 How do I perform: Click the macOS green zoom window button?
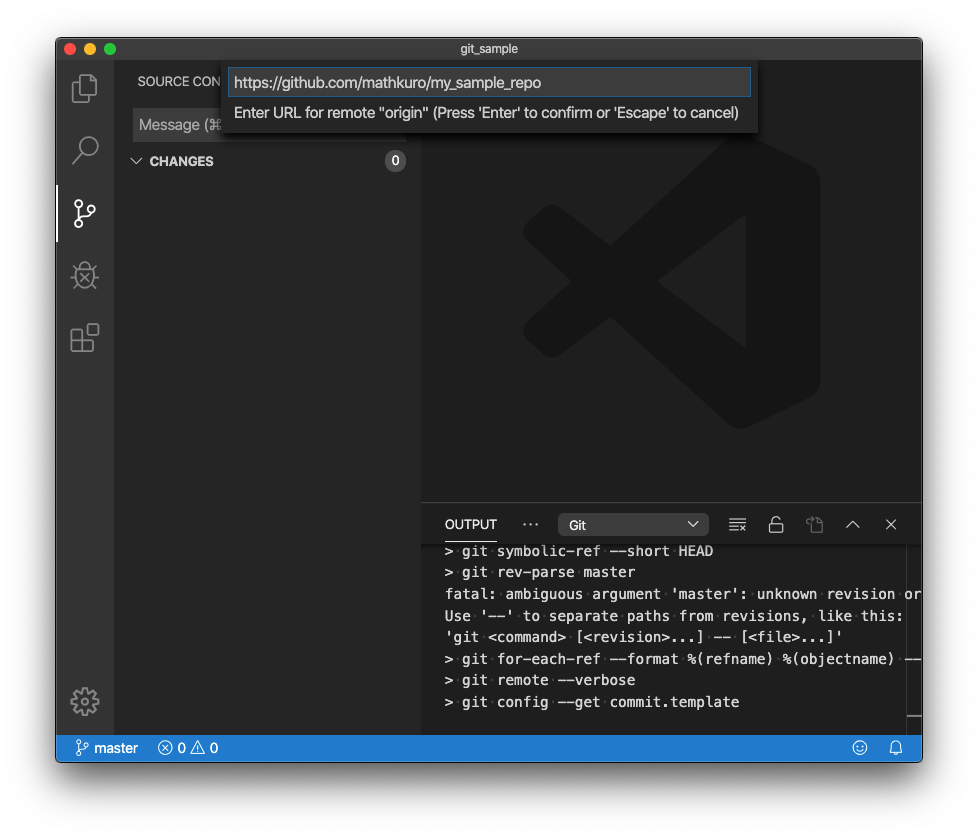pyautogui.click(x=110, y=49)
